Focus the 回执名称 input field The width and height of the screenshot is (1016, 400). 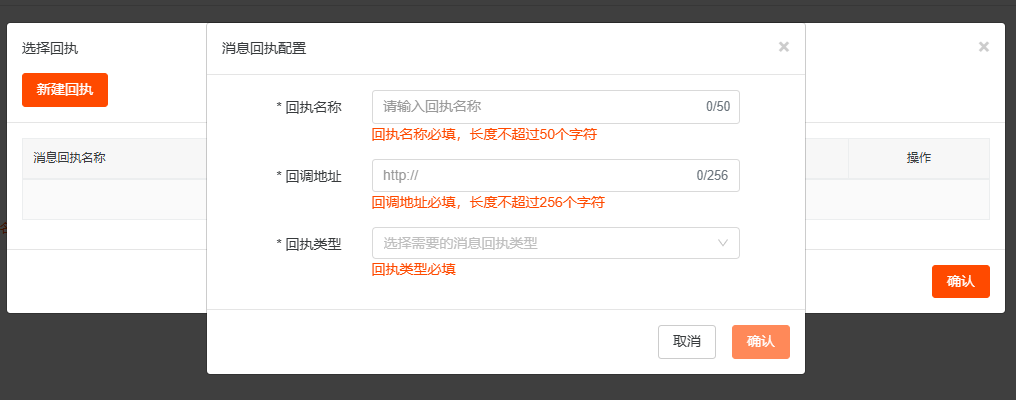pos(535,107)
